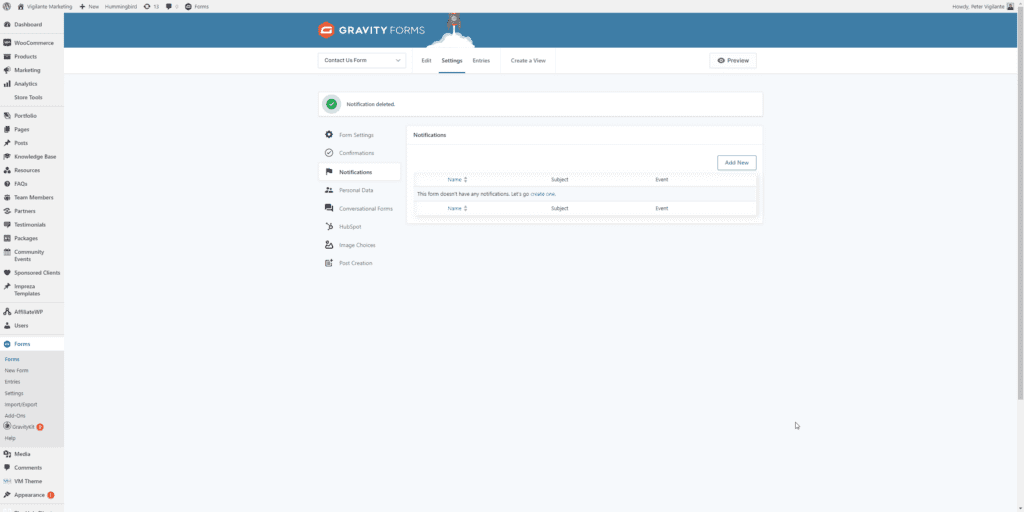This screenshot has width=1024, height=512.
Task: Click the comments bubble in admin bar
Action: [168, 6]
